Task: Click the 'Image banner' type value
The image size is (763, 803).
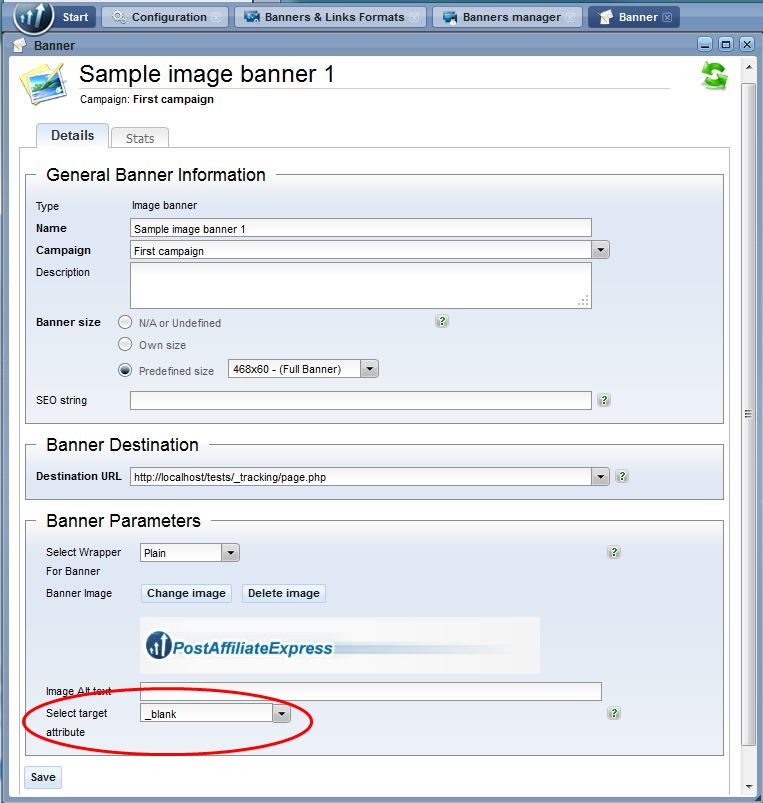Action: (x=164, y=205)
